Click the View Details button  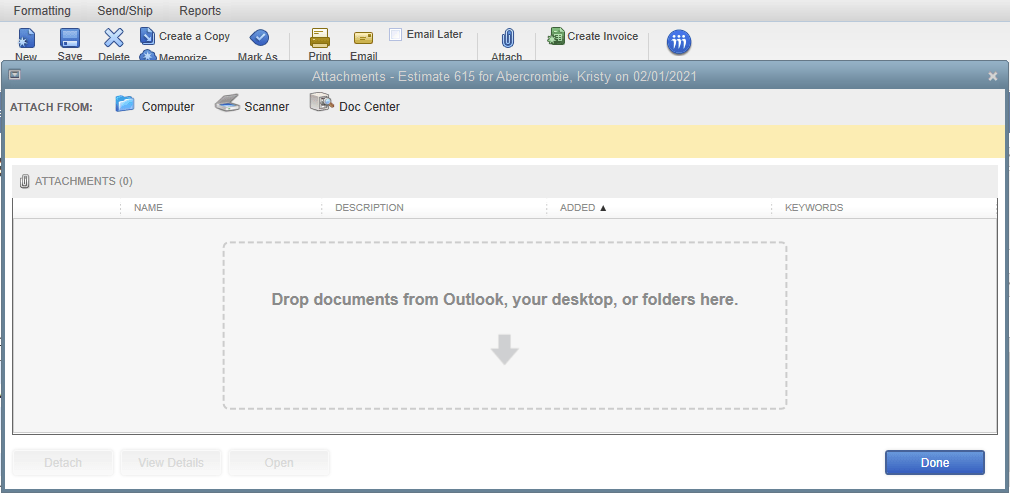[171, 462]
